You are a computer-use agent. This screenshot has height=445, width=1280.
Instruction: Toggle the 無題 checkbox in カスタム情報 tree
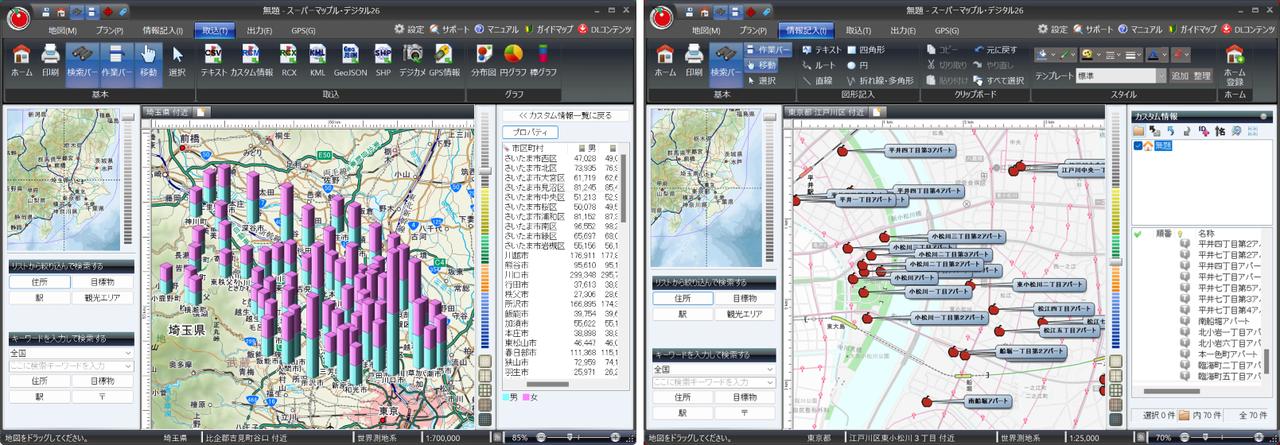(x=1138, y=146)
